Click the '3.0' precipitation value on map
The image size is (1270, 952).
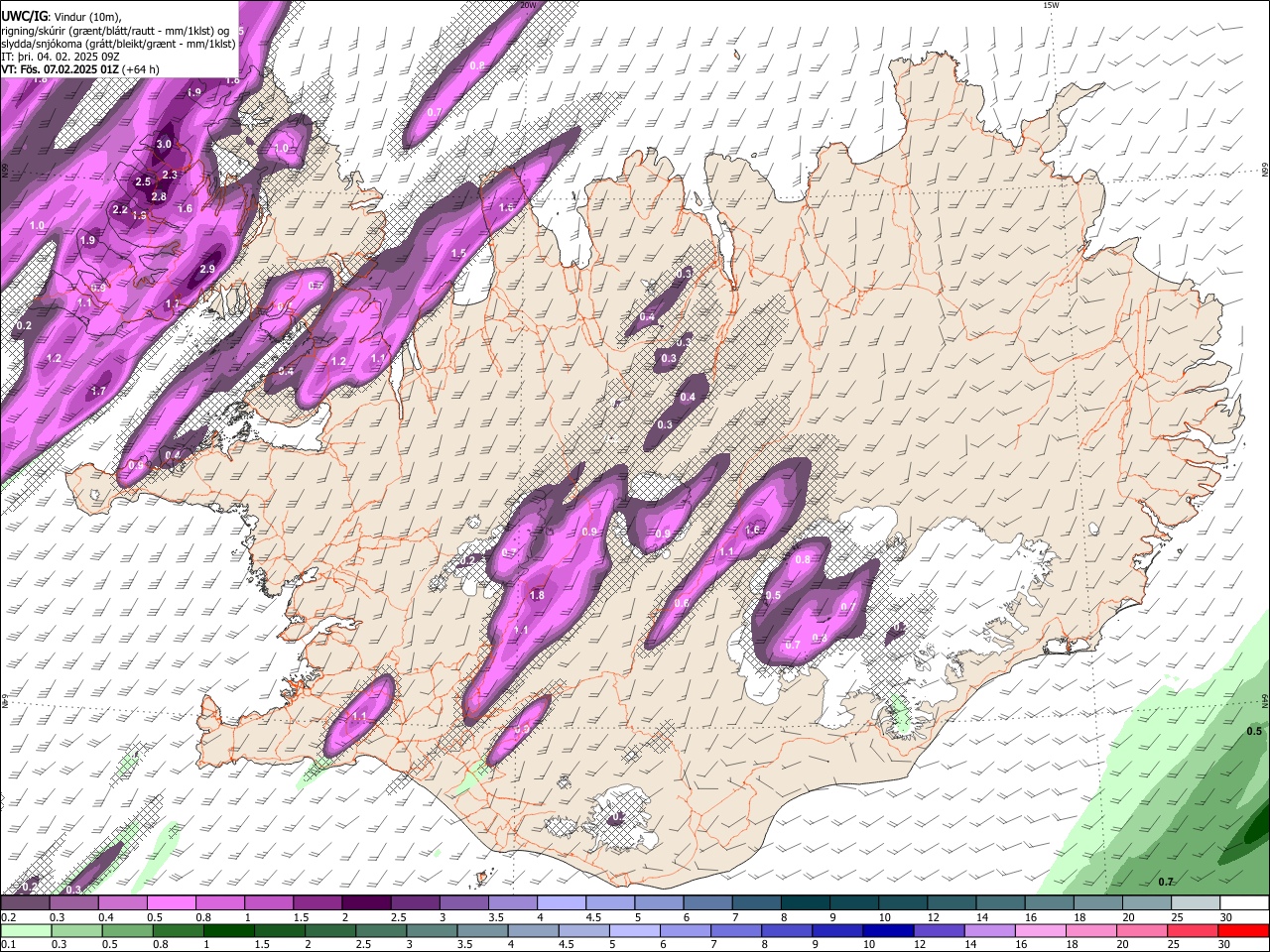pyautogui.click(x=165, y=145)
